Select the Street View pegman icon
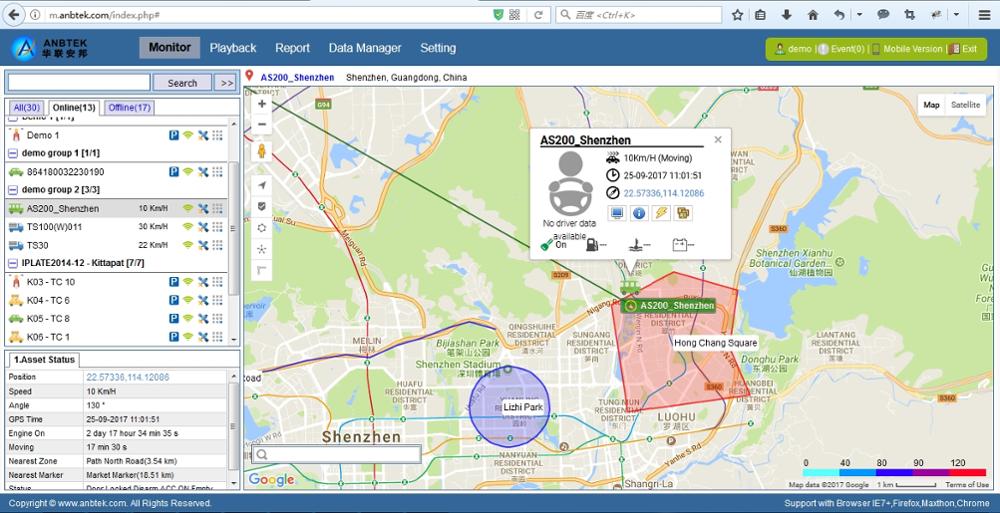This screenshot has width=1000, height=513. [261, 152]
